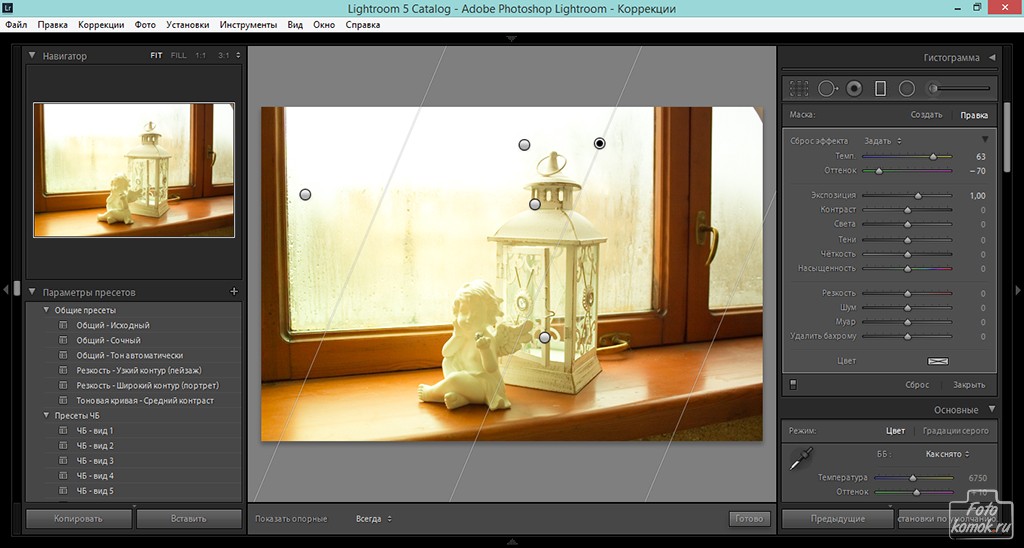The width and height of the screenshot is (1024, 548).
Task: Open the Инструменты menu
Action: pos(248,25)
